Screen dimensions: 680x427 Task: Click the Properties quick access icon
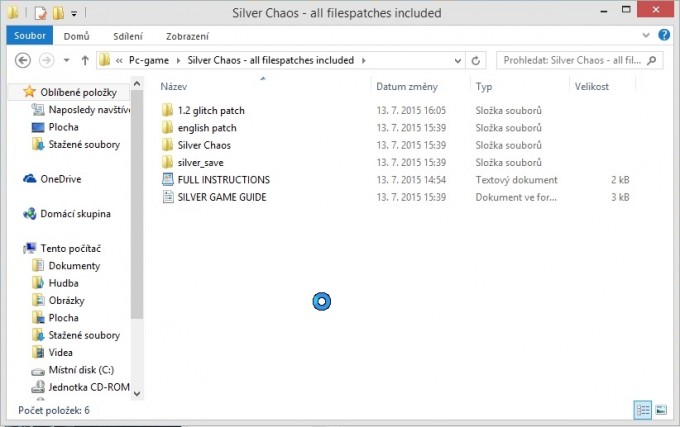(x=40, y=13)
